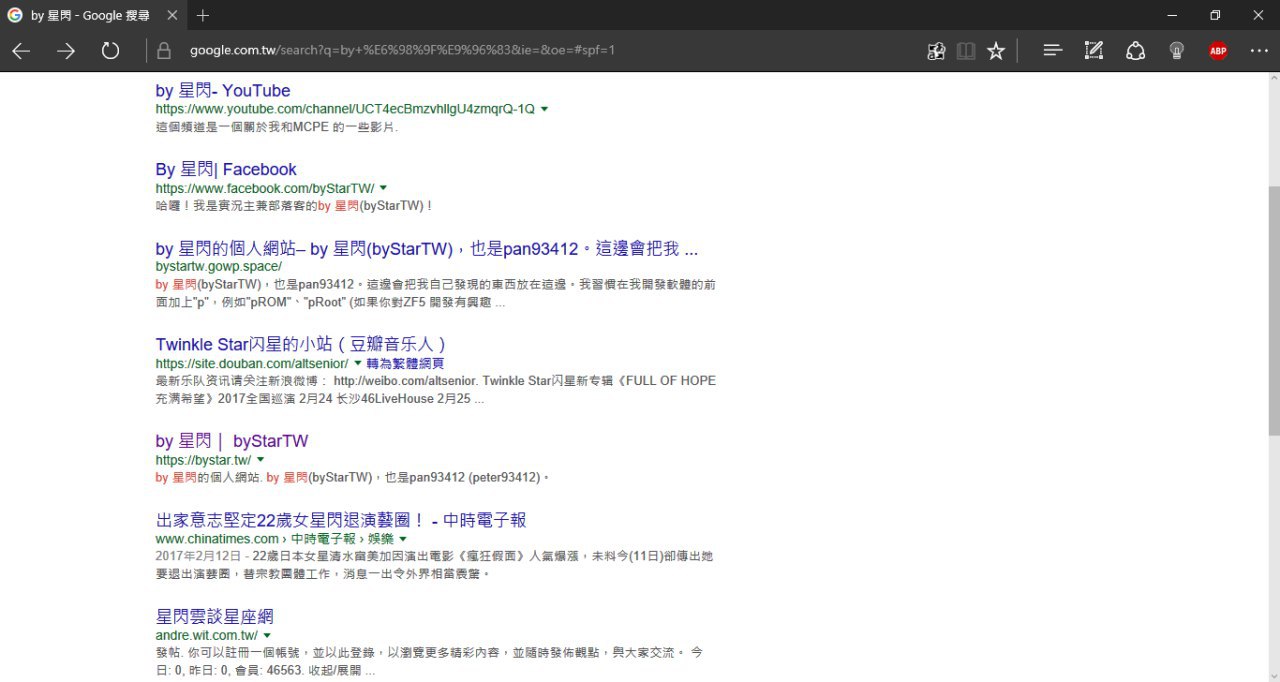Expand dropdown arrow beside facebook.com/byStarTW URL

click(x=383, y=188)
